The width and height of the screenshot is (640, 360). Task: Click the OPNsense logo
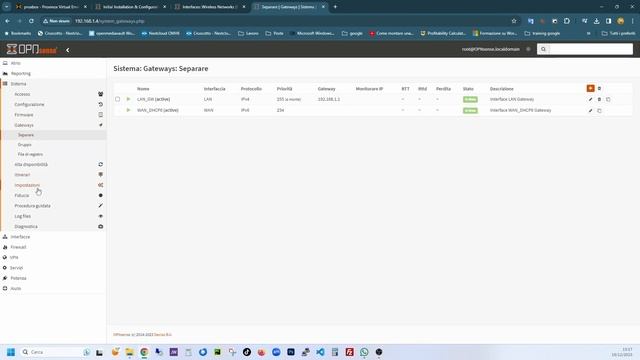tap(32, 49)
